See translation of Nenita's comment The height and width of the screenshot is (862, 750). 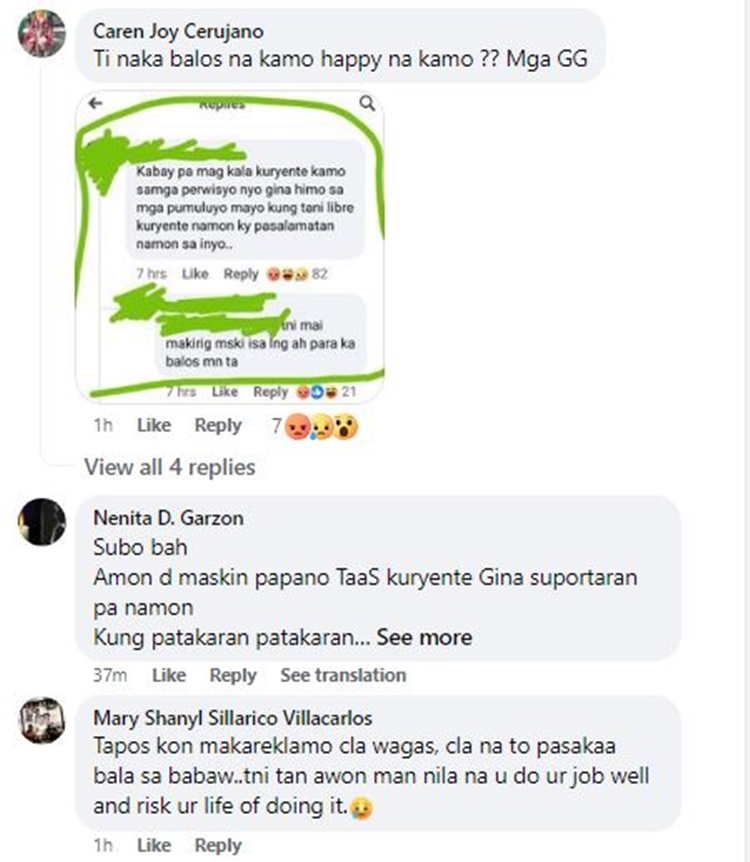pos(343,675)
